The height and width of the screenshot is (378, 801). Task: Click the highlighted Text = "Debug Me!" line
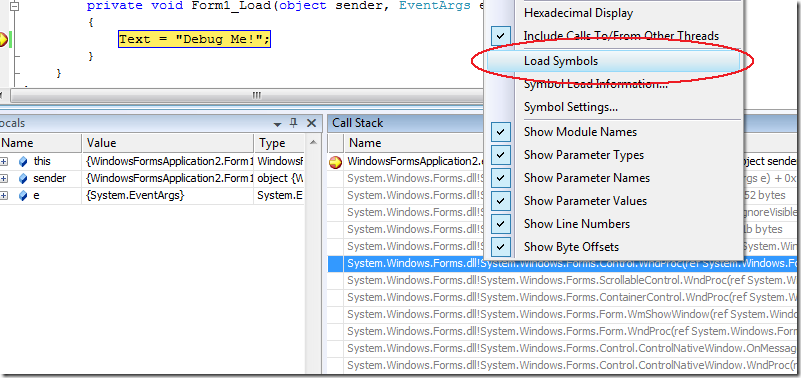195,39
